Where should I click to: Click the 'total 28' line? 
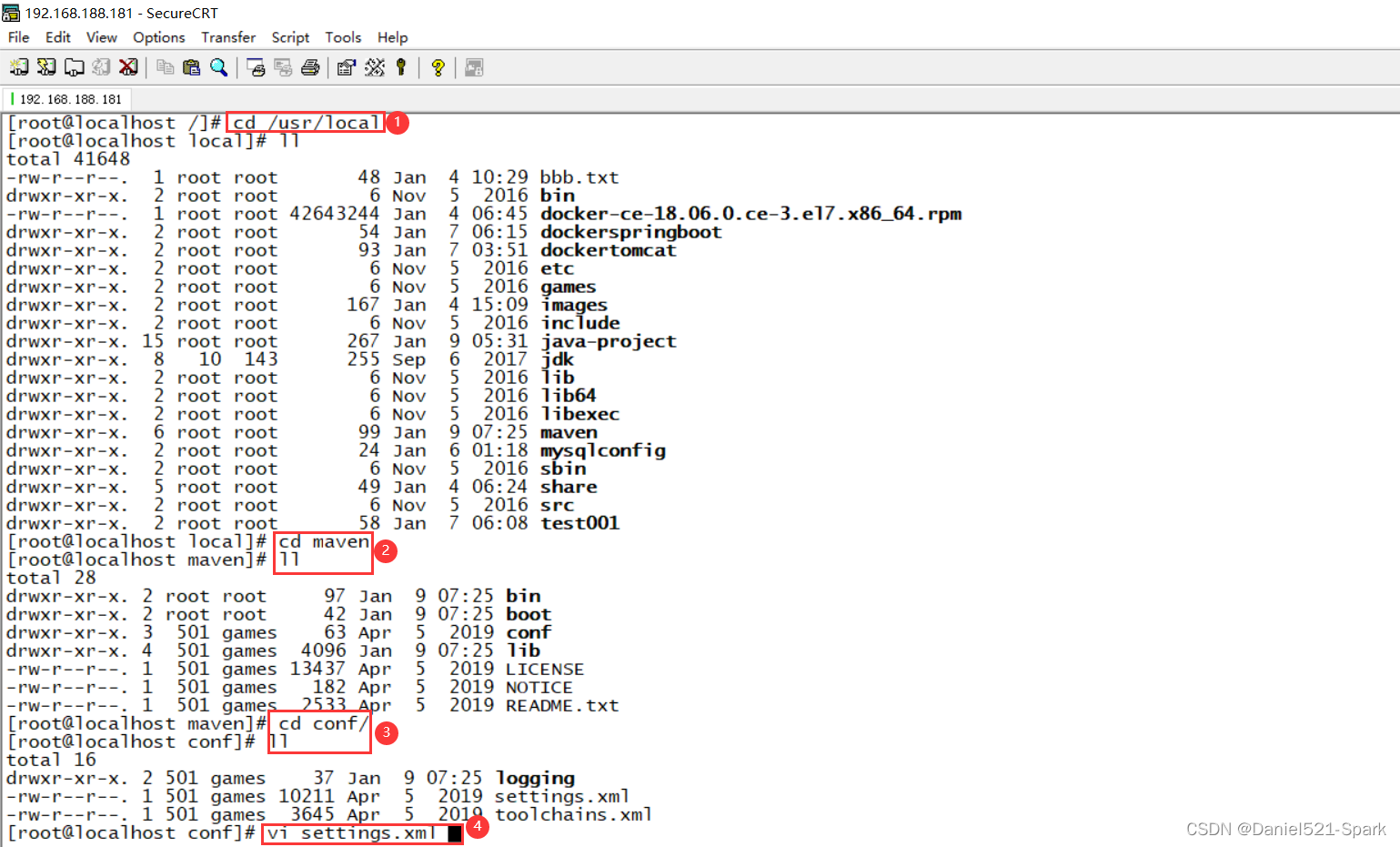51,578
